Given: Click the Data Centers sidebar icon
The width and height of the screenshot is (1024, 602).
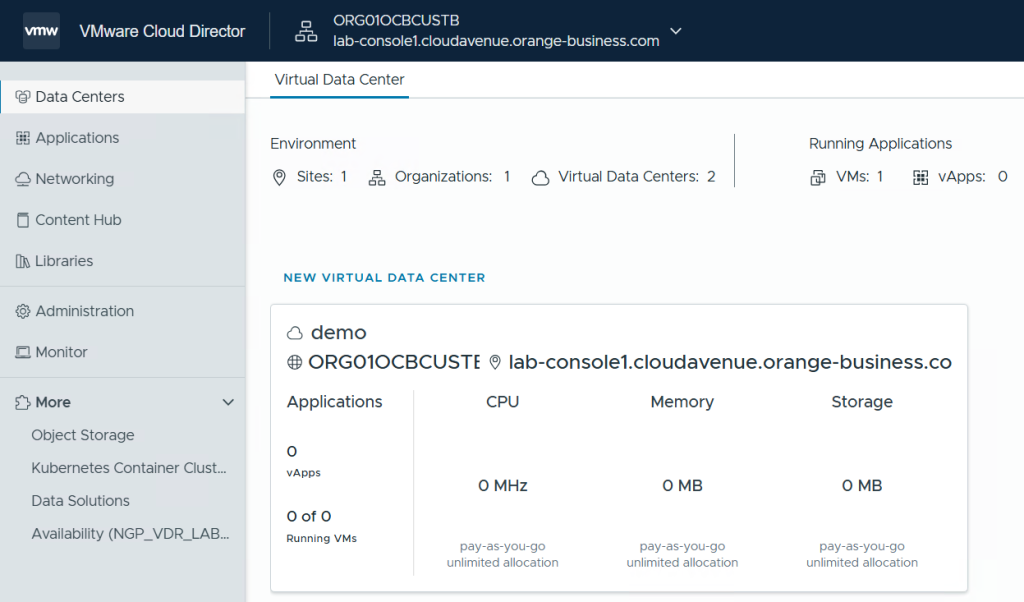Looking at the screenshot, I should (22, 97).
